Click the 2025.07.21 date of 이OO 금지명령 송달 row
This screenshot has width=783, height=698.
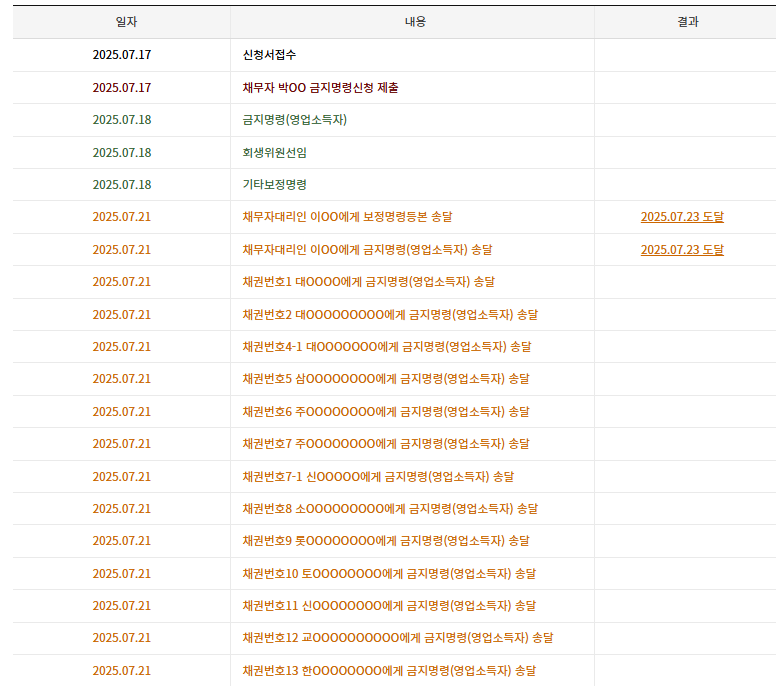coord(122,250)
